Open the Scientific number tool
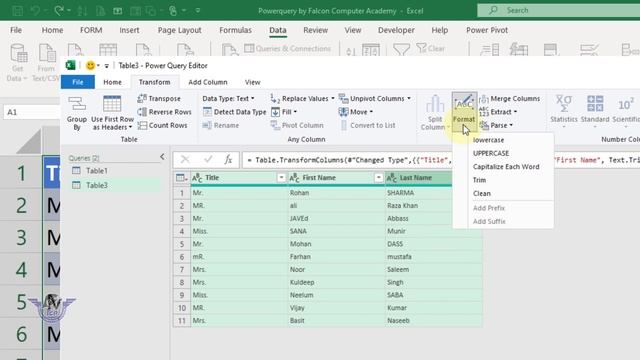Image resolution: width=640 pixels, height=360 pixels. [626, 111]
